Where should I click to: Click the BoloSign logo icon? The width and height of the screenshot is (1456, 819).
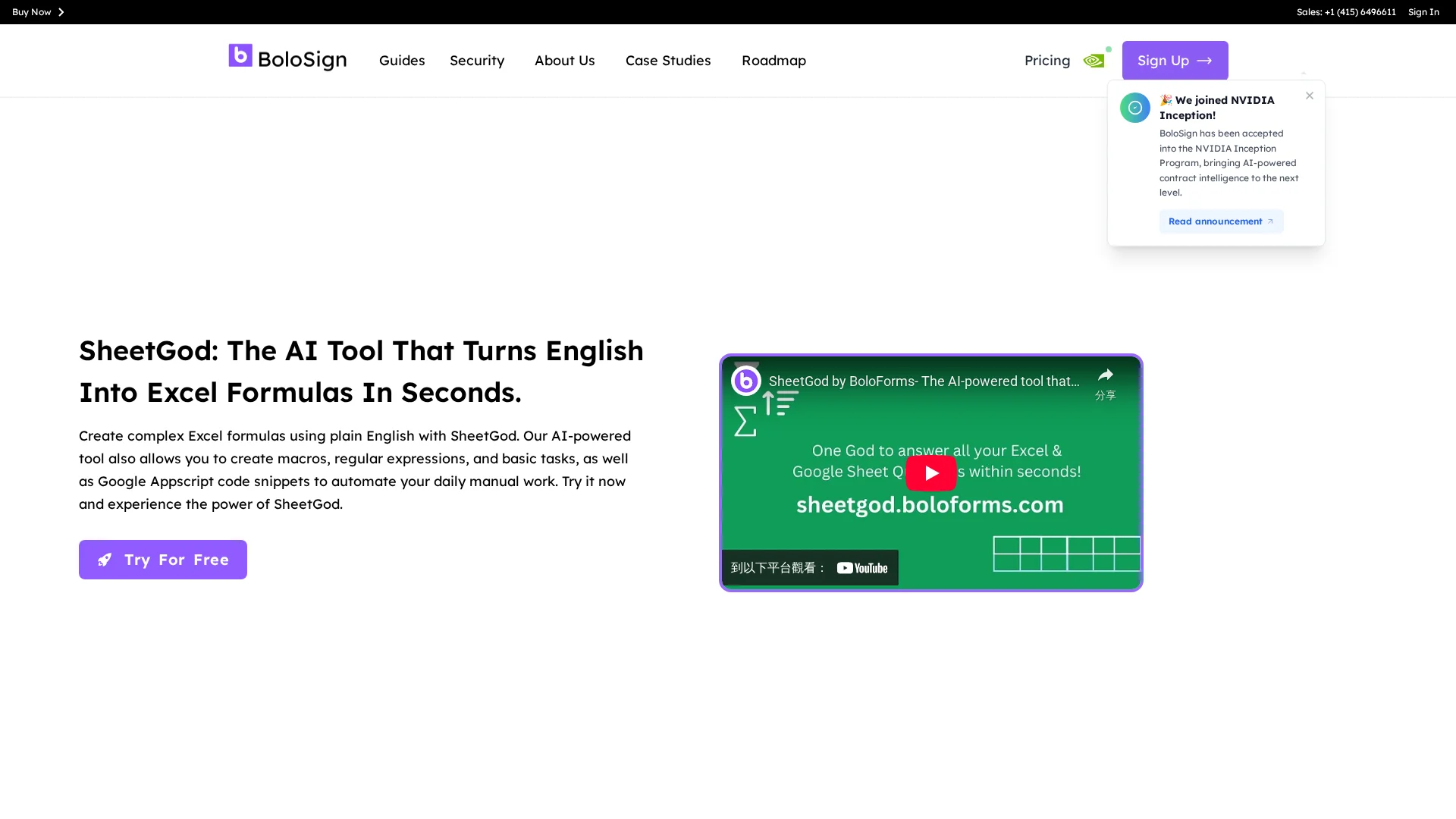coord(240,55)
